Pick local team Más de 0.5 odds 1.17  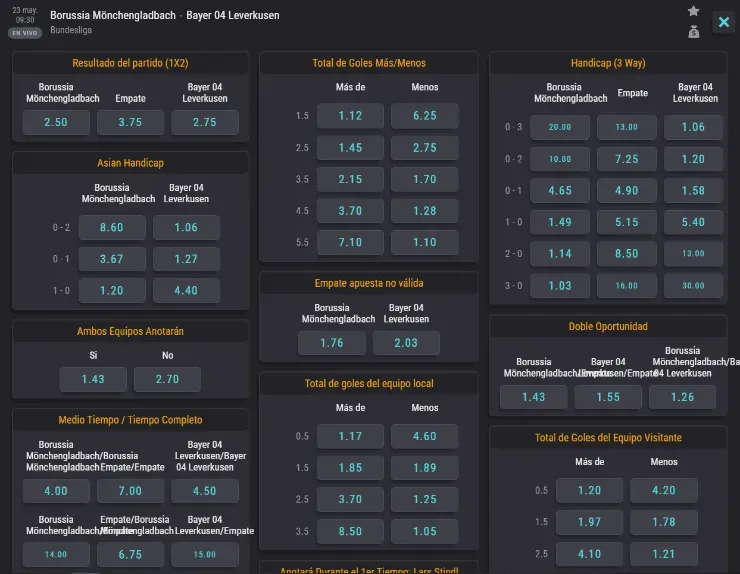[x=350, y=436]
